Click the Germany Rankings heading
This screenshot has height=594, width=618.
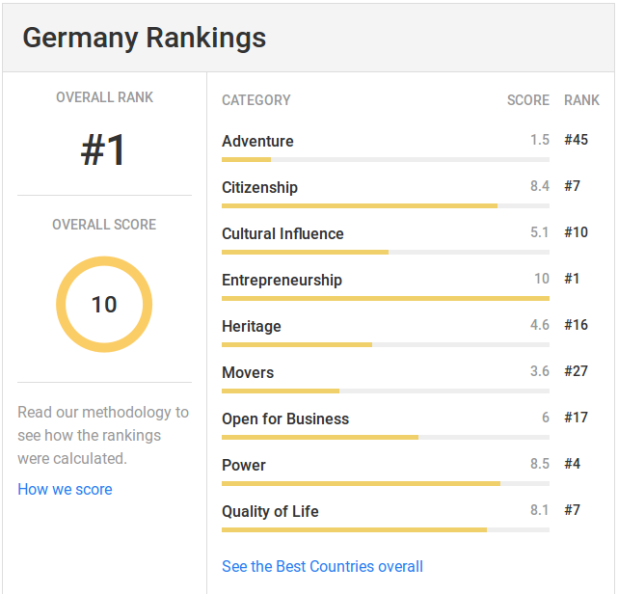tap(144, 38)
